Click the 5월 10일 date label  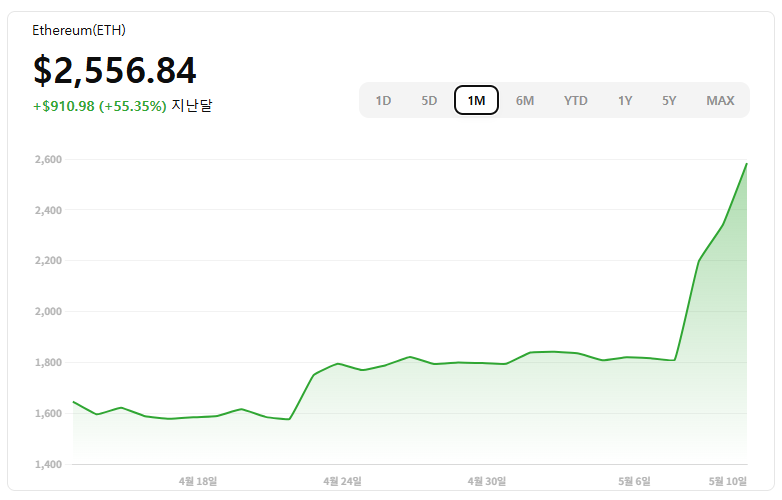728,481
